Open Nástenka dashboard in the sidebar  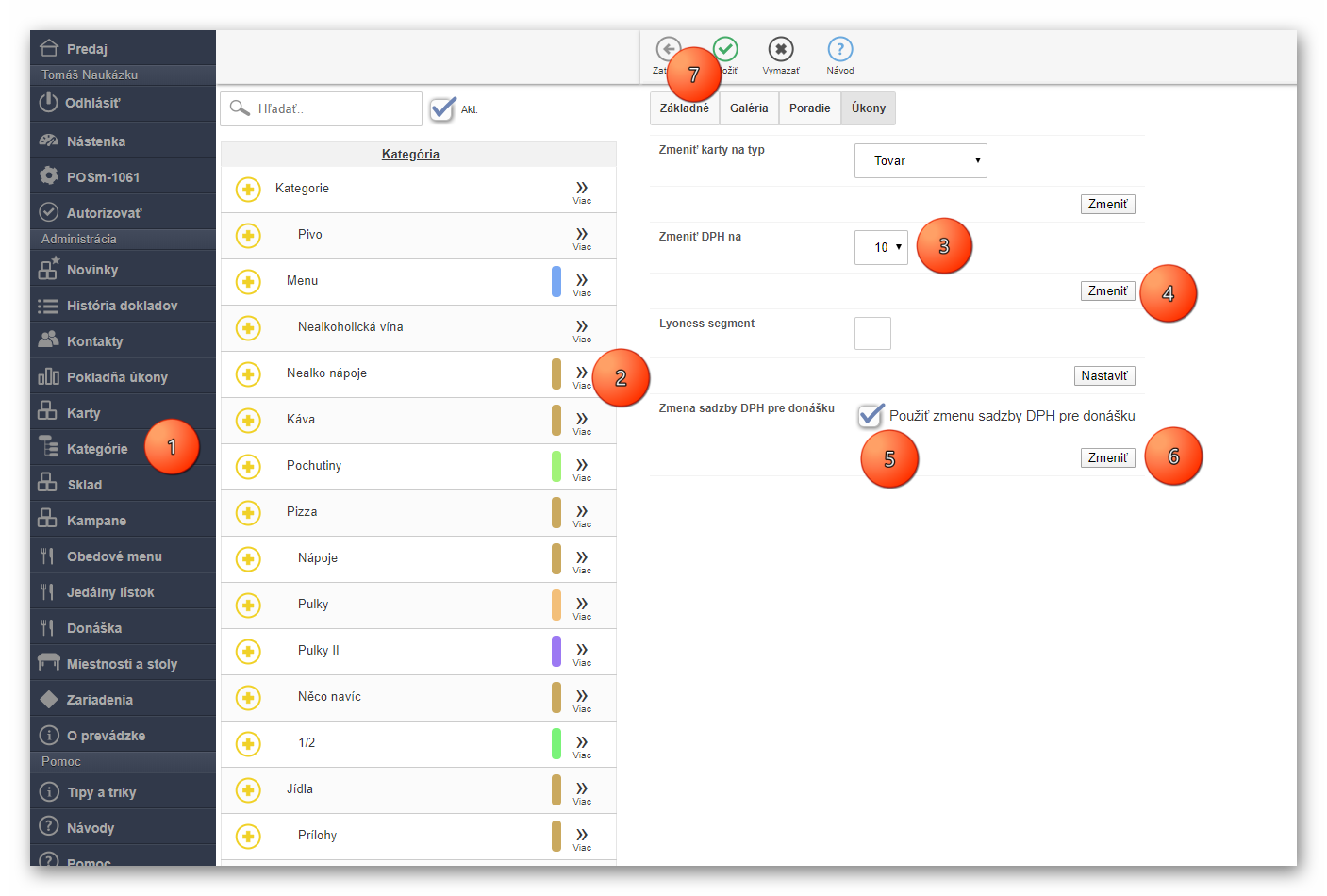click(95, 141)
